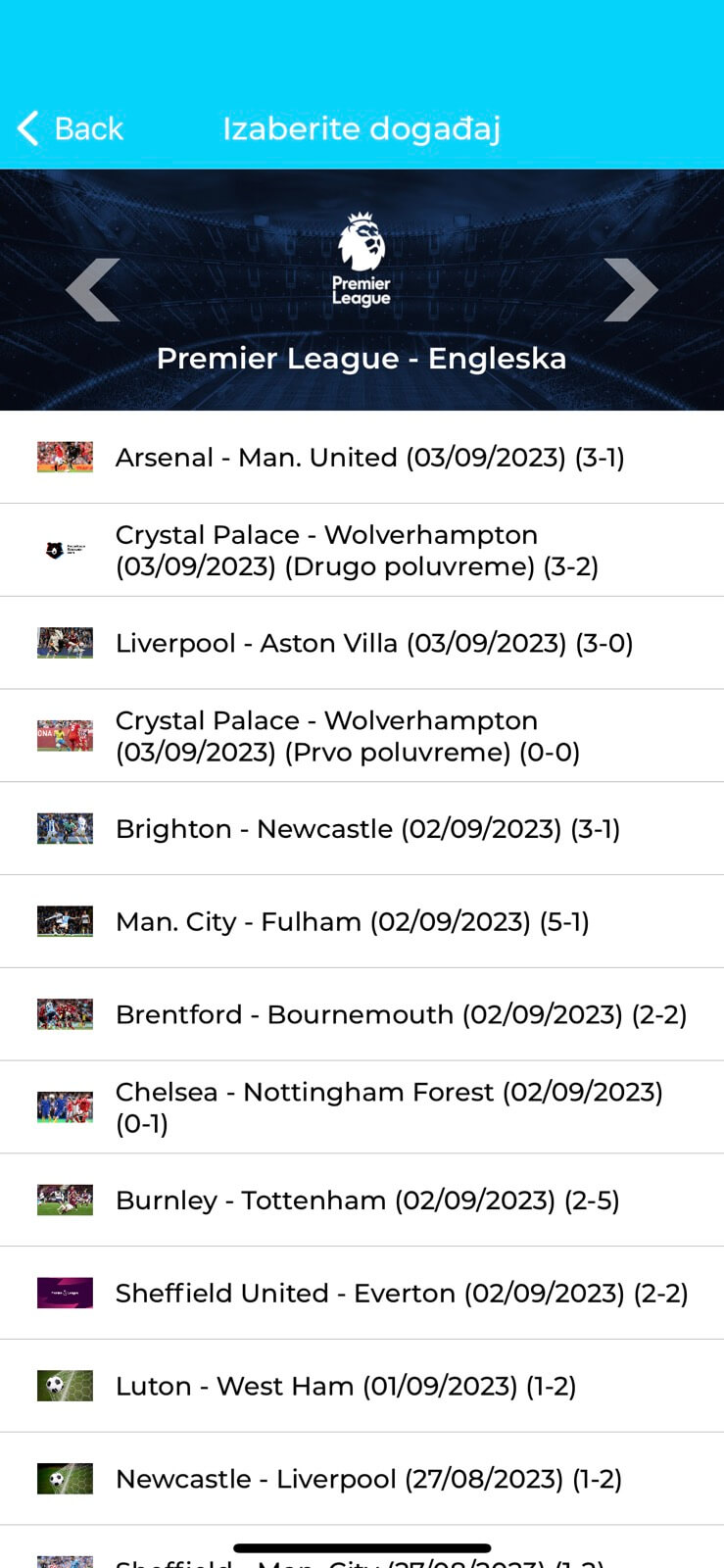Tap the Man. City - Fulham match thumbnail
724x1568 pixels.
pos(65,921)
